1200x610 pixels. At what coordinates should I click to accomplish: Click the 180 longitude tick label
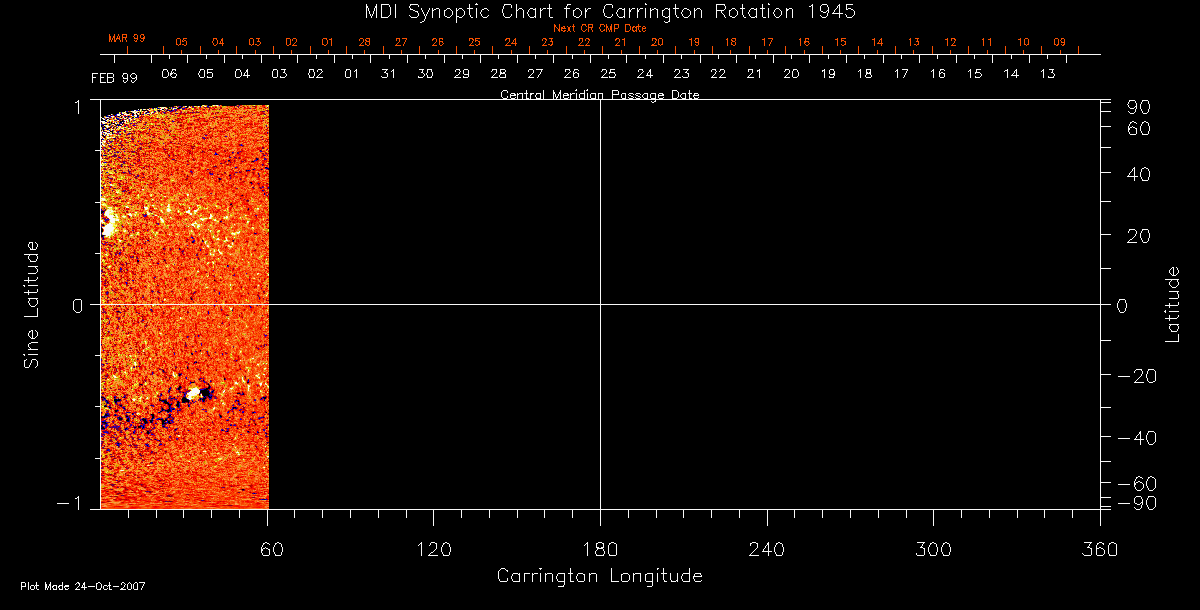(x=599, y=548)
